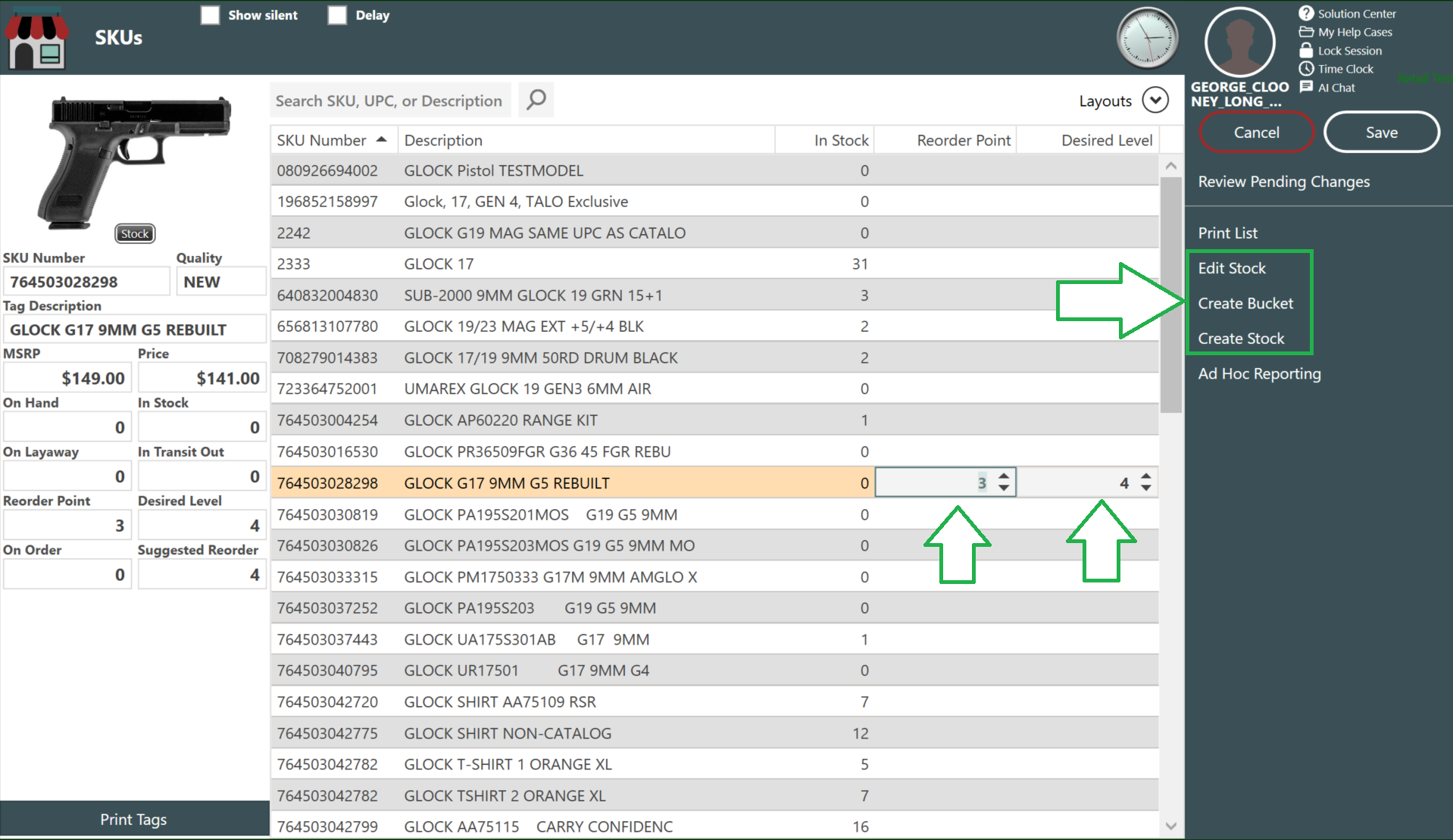Click scrollbar down arrow in SKU grid
Screen dimensions: 1453x840
1171,826
